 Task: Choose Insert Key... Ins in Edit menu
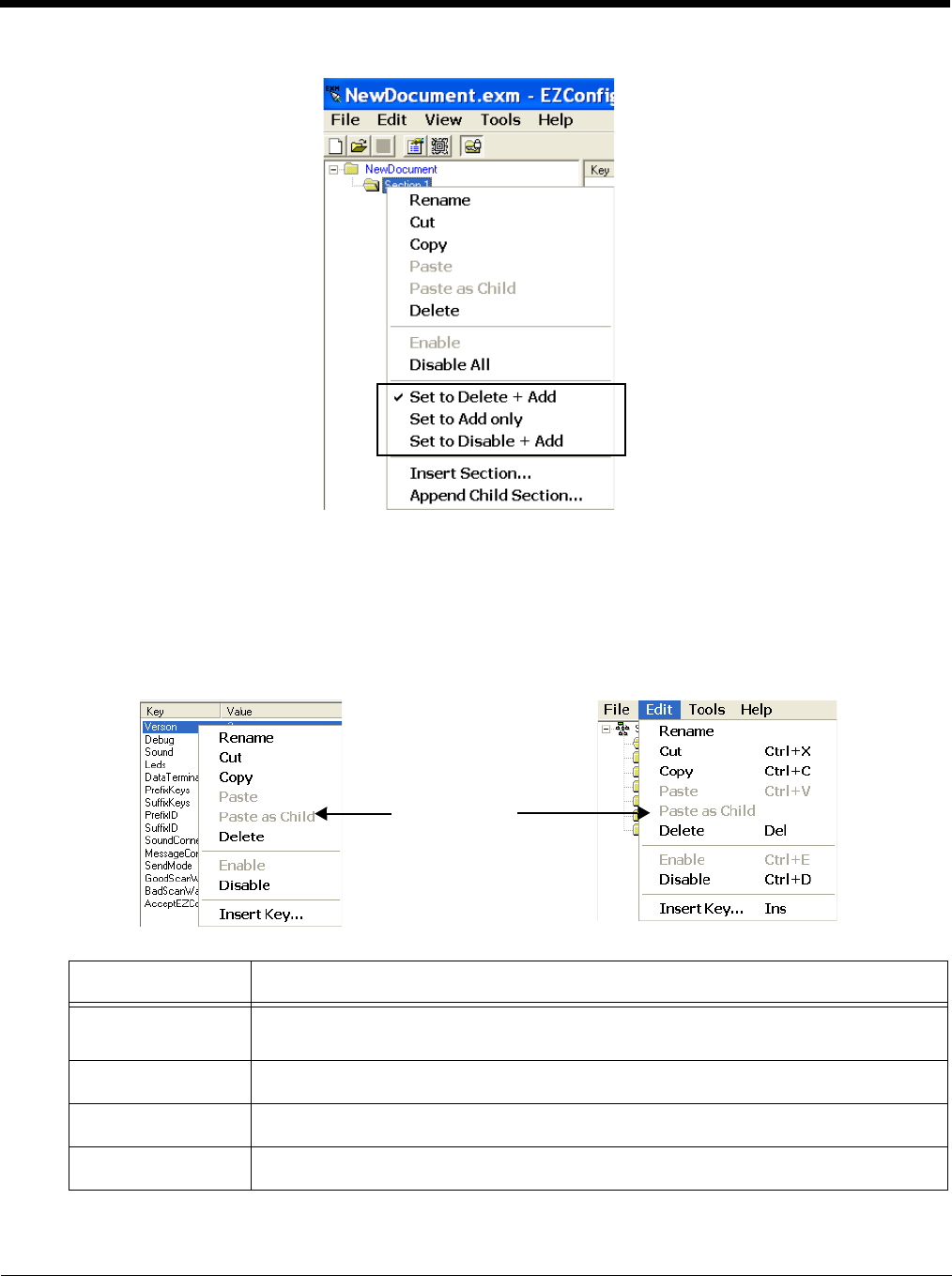[737, 909]
